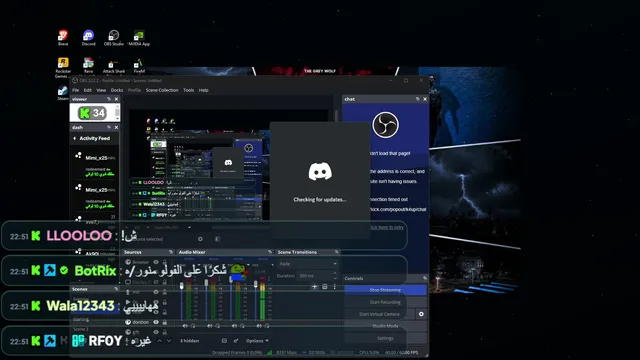Open the Edit menu
The width and height of the screenshot is (640, 360).
pos(88,90)
